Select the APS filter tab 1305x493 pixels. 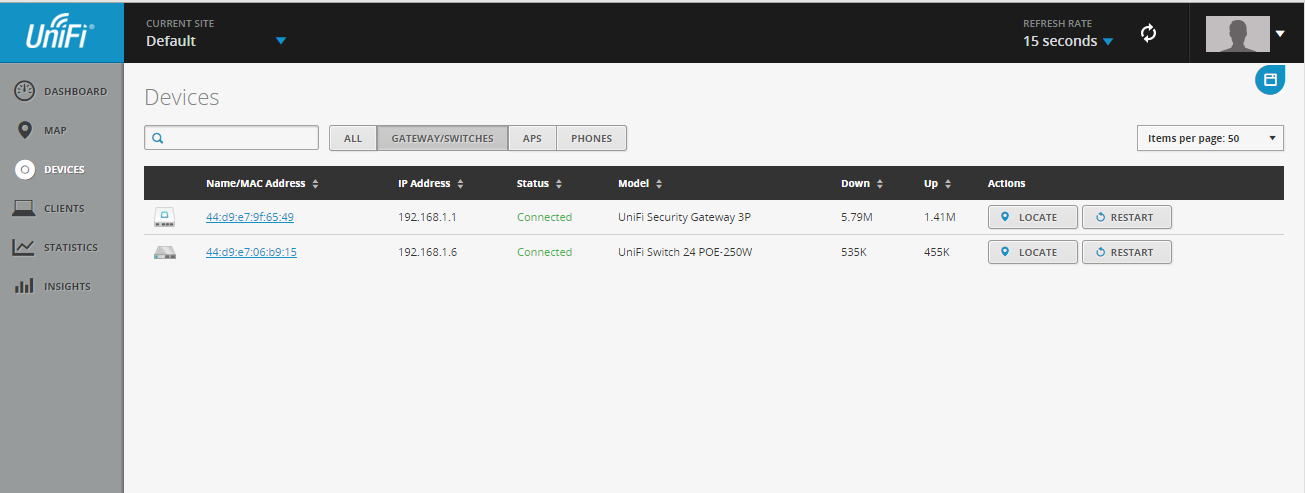[532, 138]
